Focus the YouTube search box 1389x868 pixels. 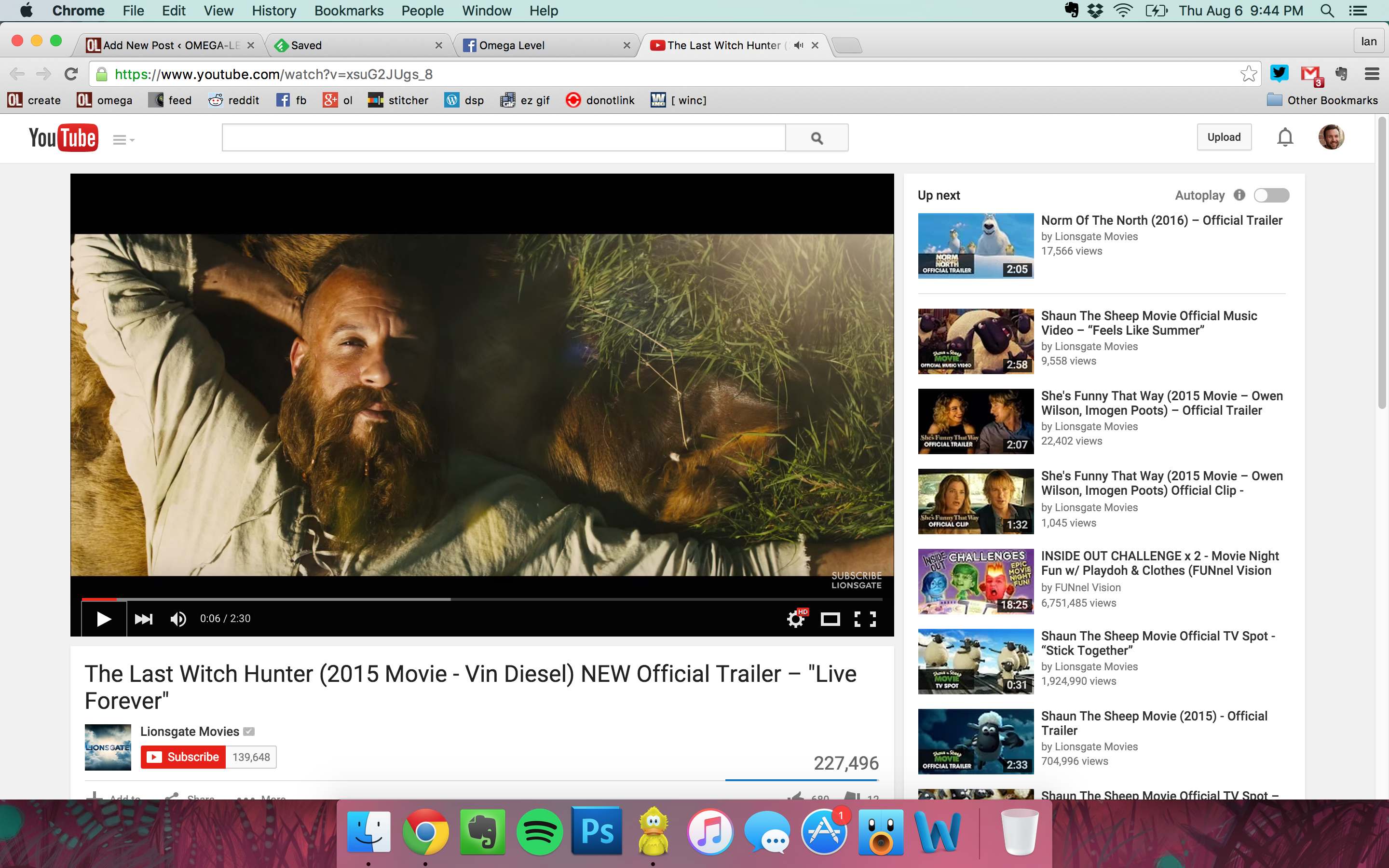click(x=504, y=138)
